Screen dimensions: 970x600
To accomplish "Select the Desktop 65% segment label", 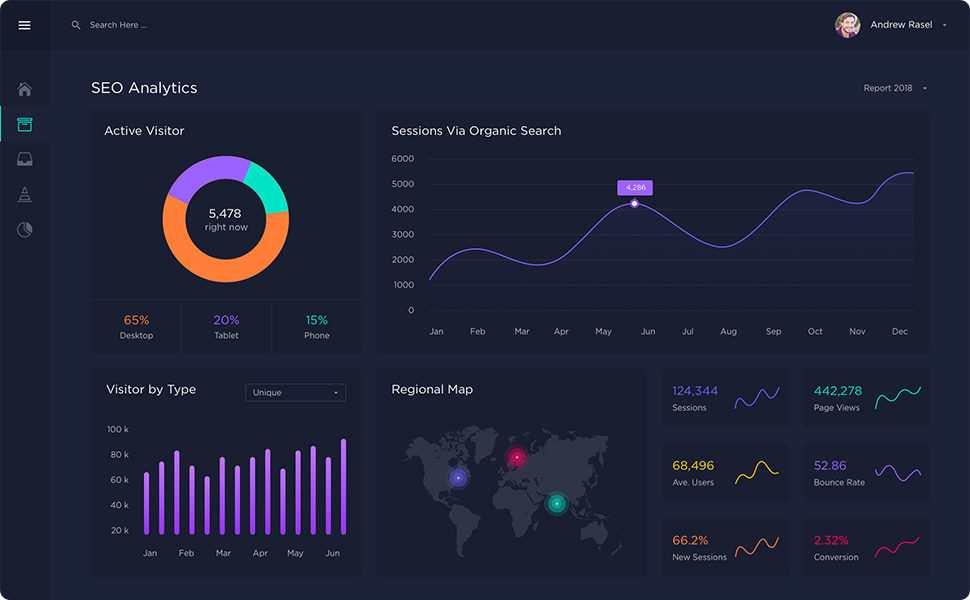I will [x=136, y=326].
